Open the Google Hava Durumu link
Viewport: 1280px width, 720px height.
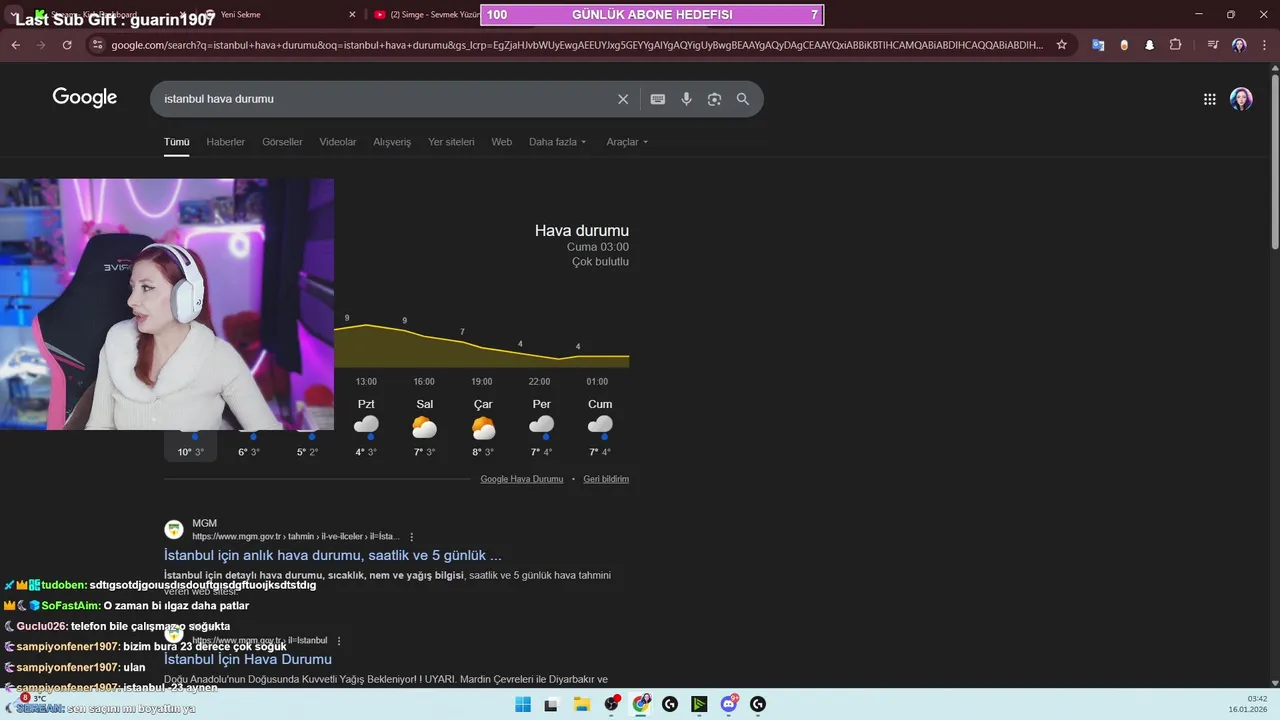(522, 479)
